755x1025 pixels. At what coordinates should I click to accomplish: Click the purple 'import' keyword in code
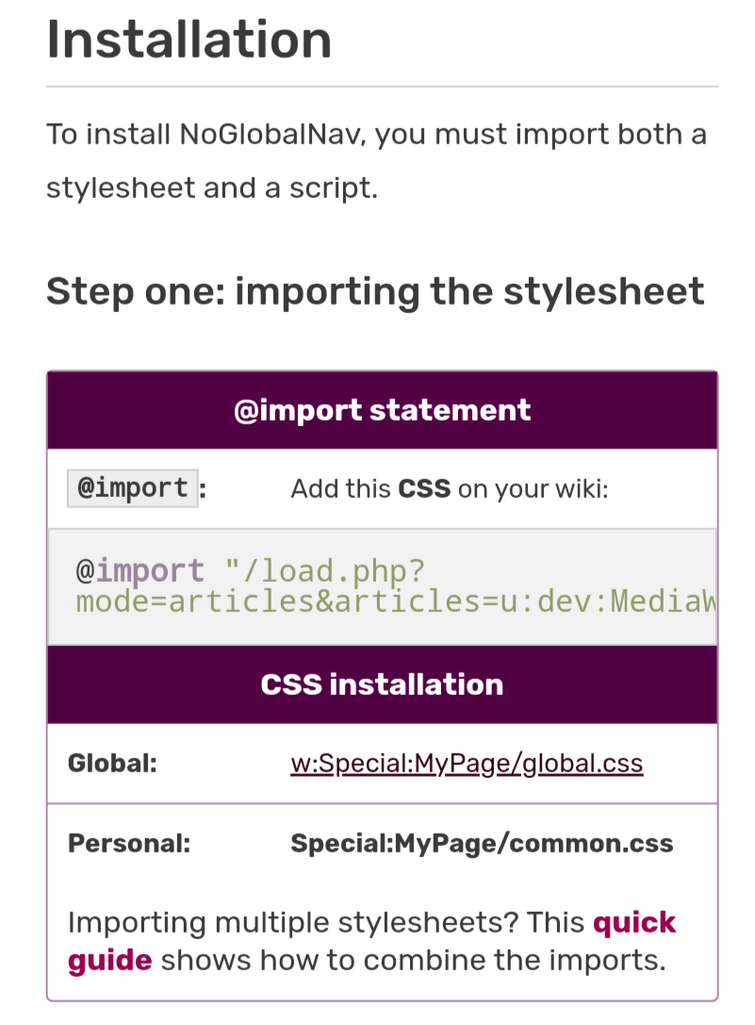click(x=150, y=571)
